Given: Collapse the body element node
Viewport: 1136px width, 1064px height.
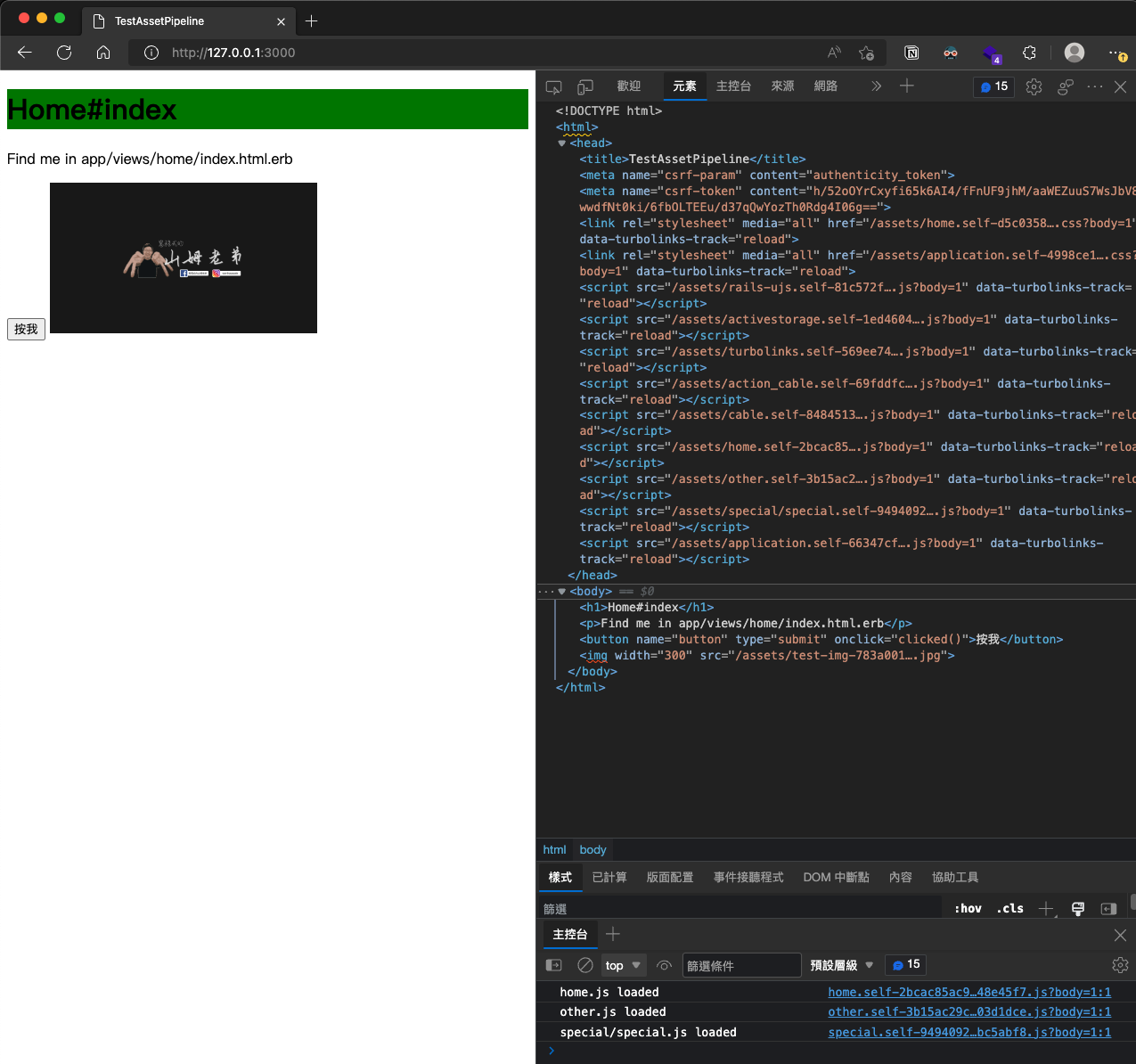Looking at the screenshot, I should 561,592.
